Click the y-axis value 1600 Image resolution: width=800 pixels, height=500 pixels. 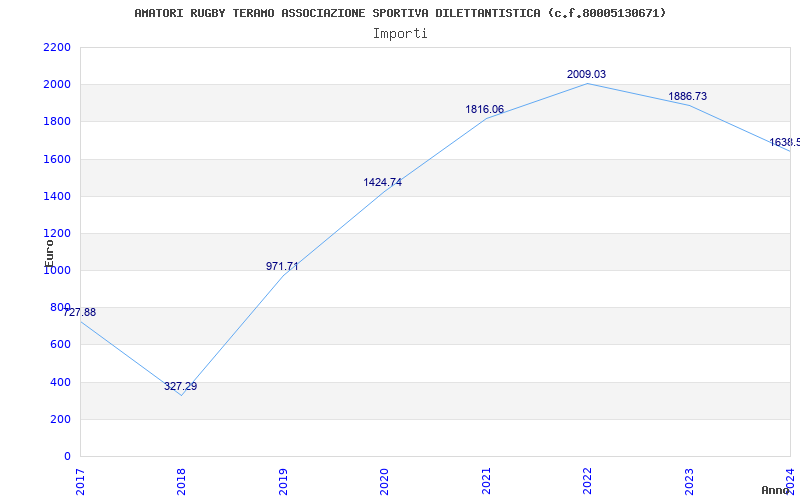pyautogui.click(x=57, y=159)
